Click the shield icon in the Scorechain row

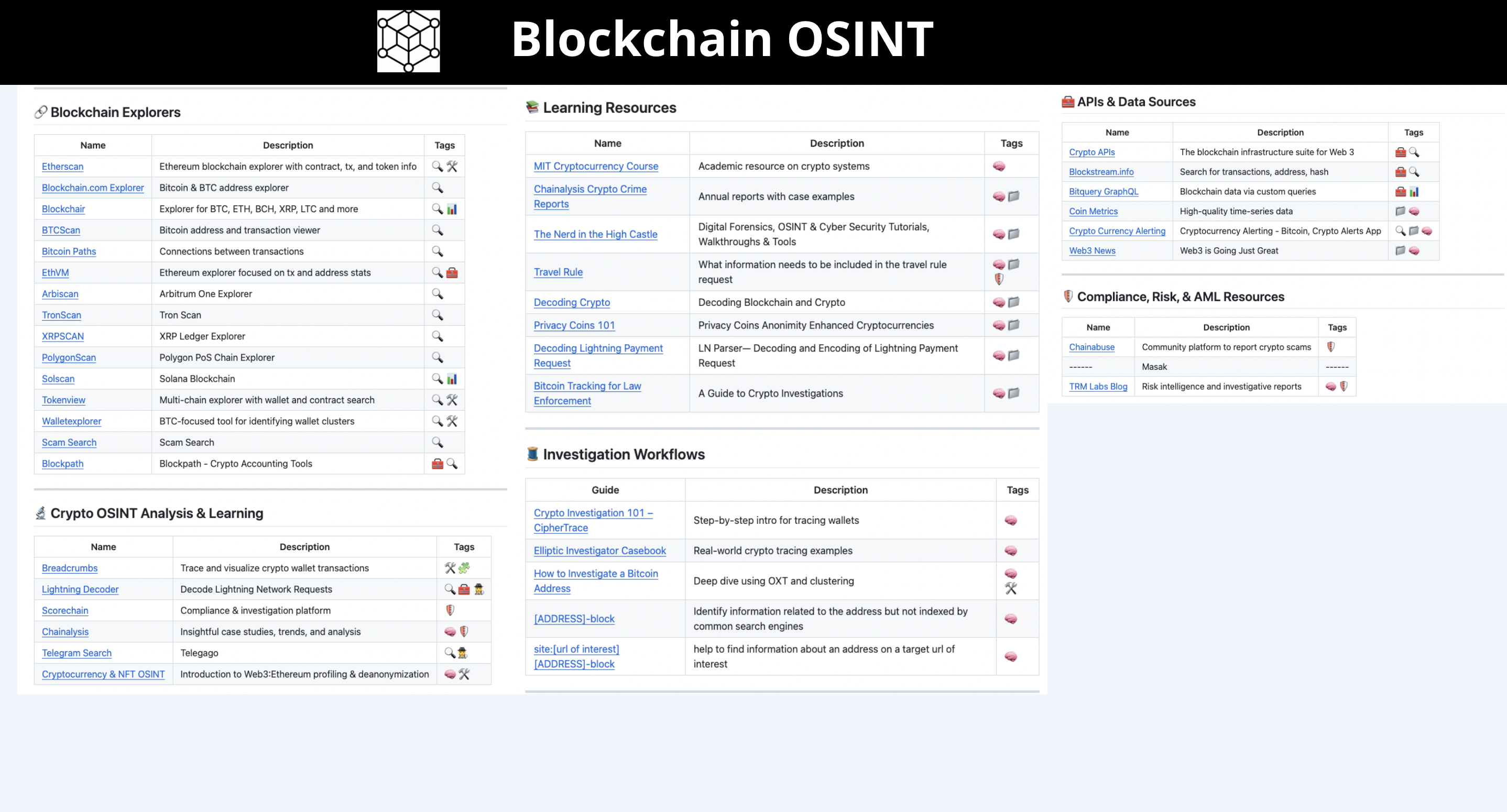click(450, 611)
